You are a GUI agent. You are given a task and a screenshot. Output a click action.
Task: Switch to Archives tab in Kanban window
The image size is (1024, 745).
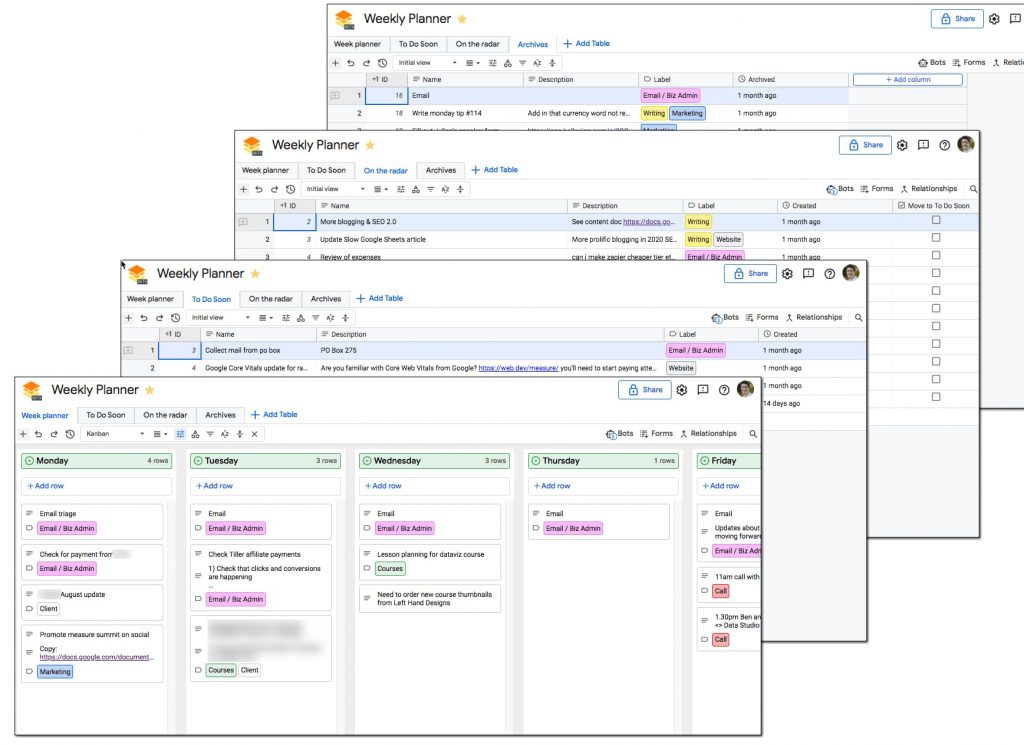(220, 415)
